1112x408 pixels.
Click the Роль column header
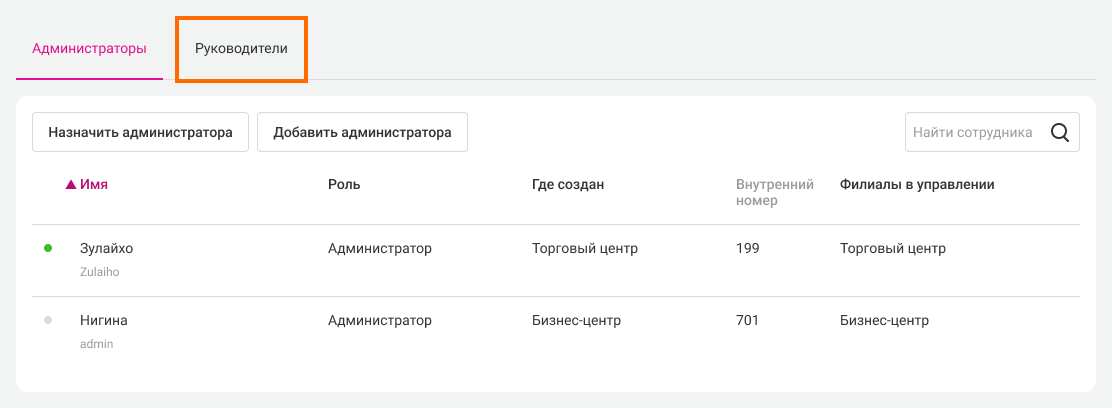point(344,185)
